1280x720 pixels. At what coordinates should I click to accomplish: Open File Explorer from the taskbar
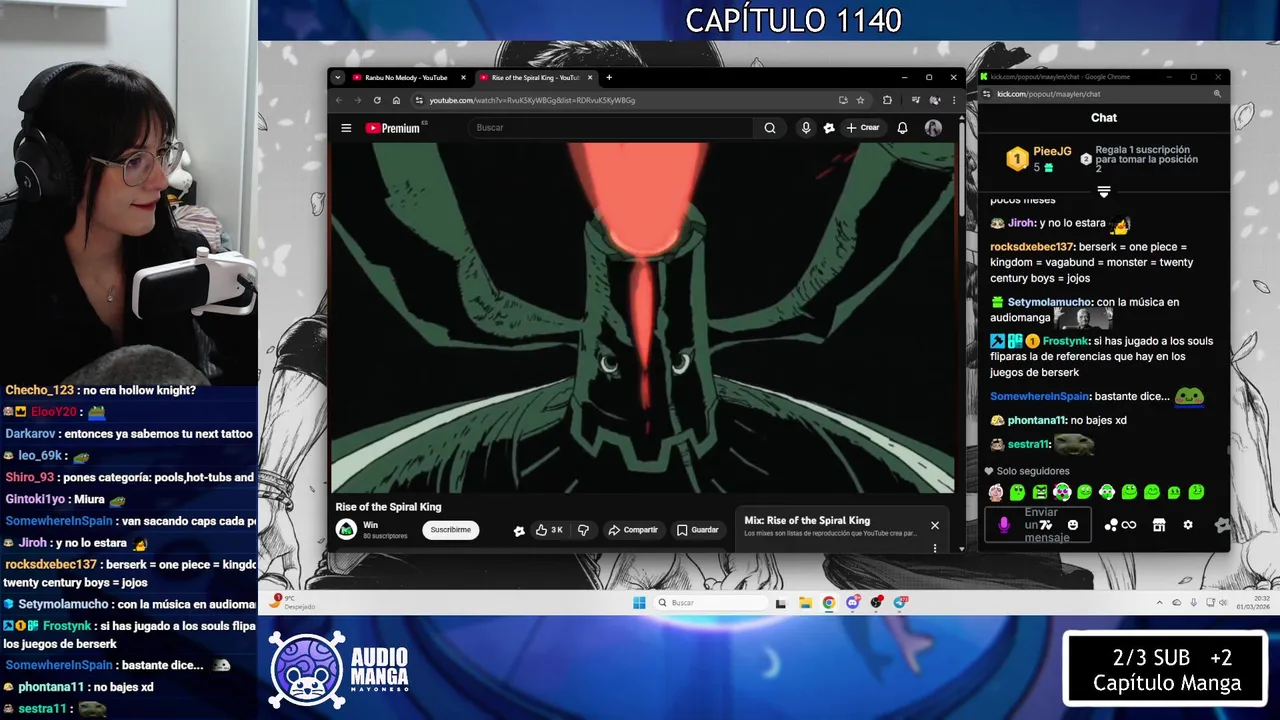[805, 603]
